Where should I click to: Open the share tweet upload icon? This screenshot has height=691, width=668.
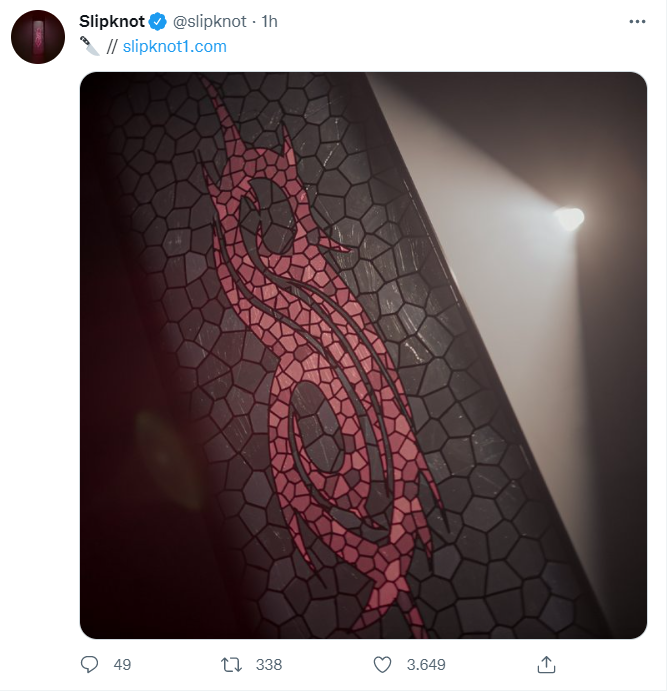pyautogui.click(x=546, y=665)
